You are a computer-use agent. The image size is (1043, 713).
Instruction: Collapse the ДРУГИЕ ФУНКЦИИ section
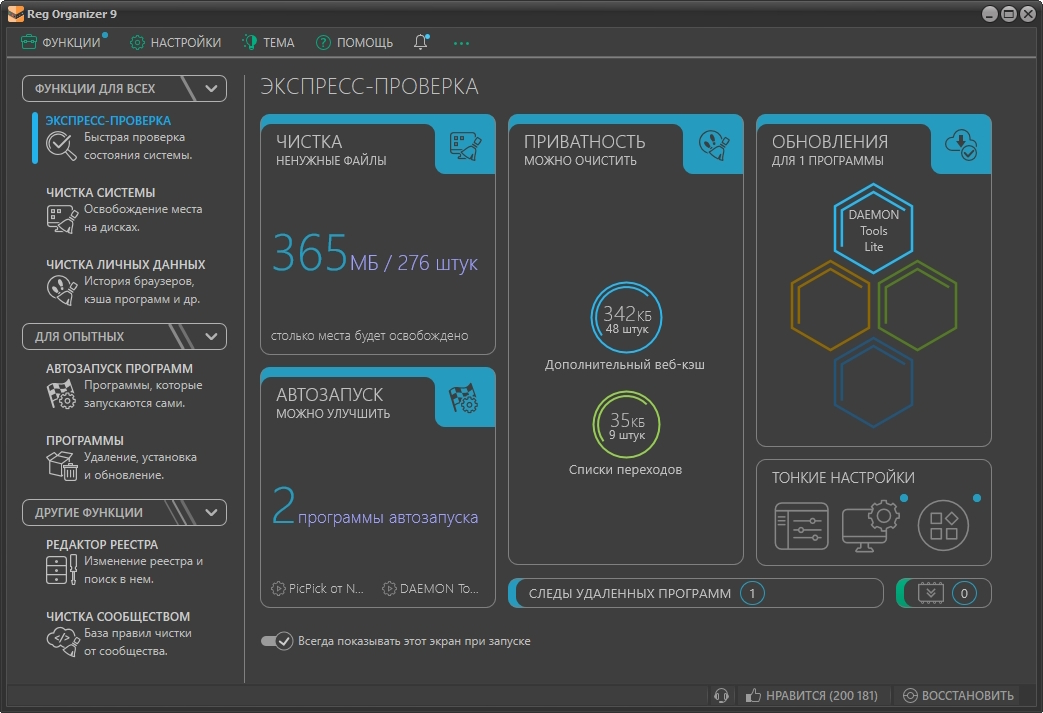point(211,512)
